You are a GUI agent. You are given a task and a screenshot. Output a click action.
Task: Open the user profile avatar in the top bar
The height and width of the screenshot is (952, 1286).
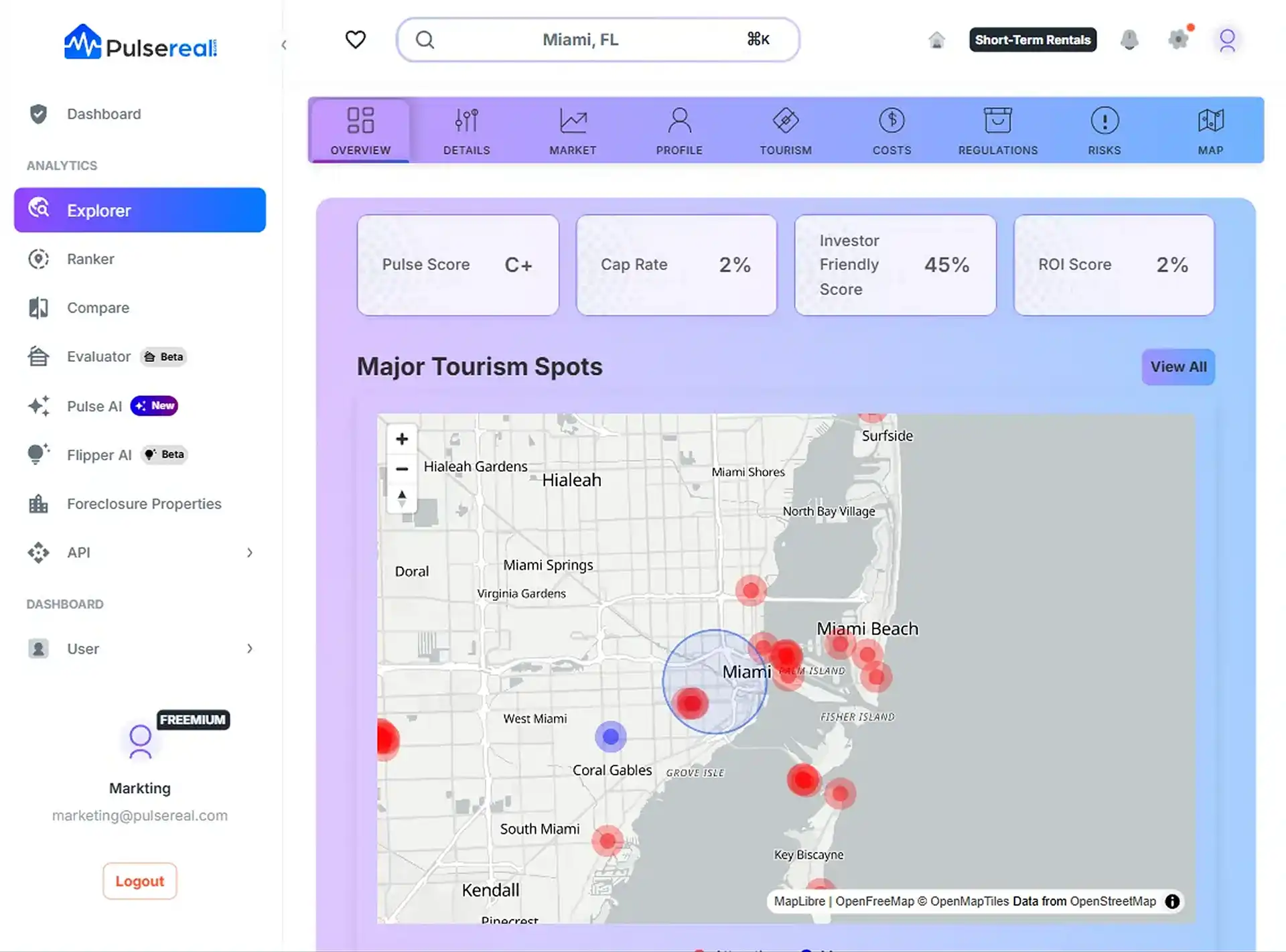pos(1227,40)
